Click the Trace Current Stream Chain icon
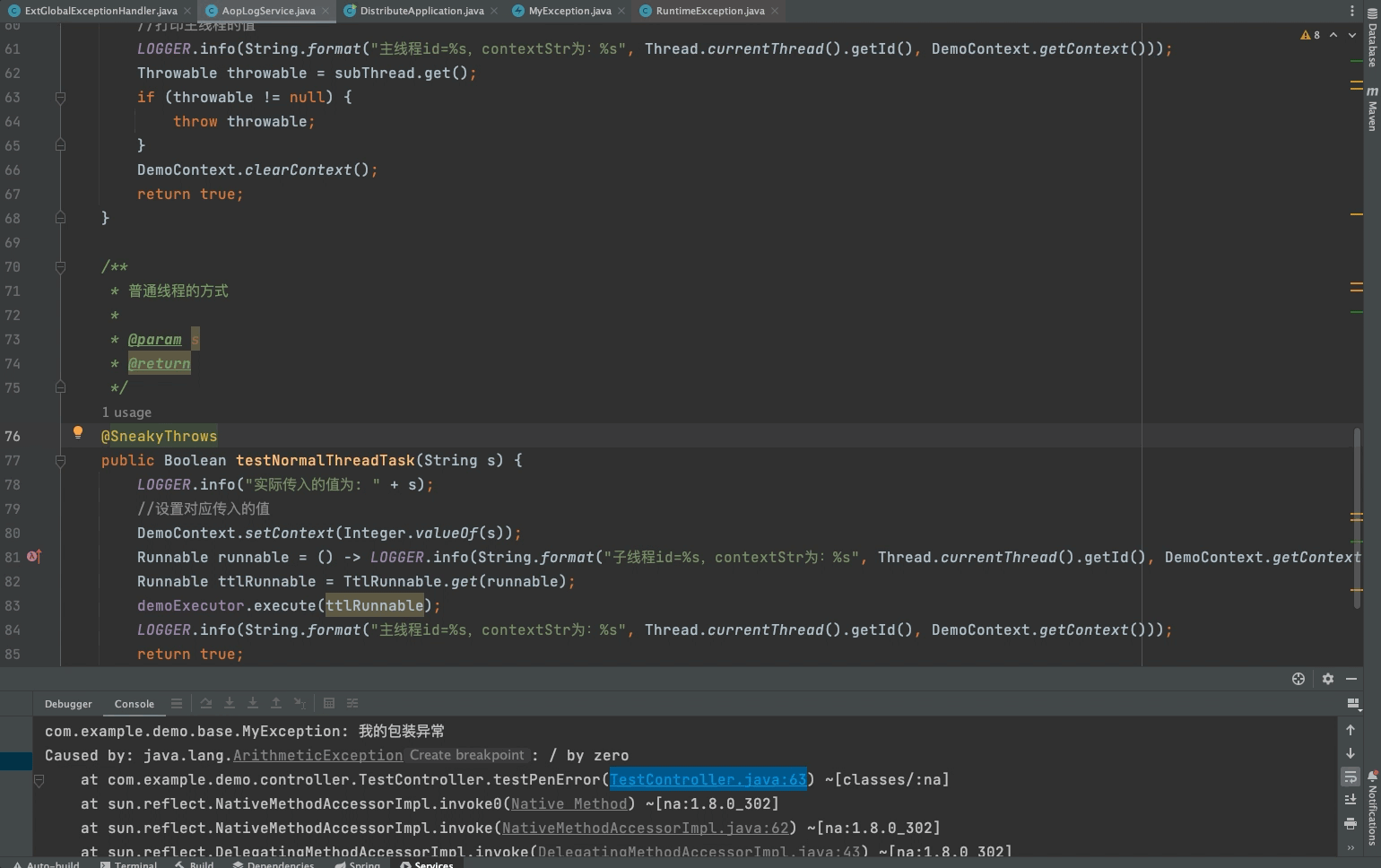Screen dimensions: 1381x868 [352, 703]
